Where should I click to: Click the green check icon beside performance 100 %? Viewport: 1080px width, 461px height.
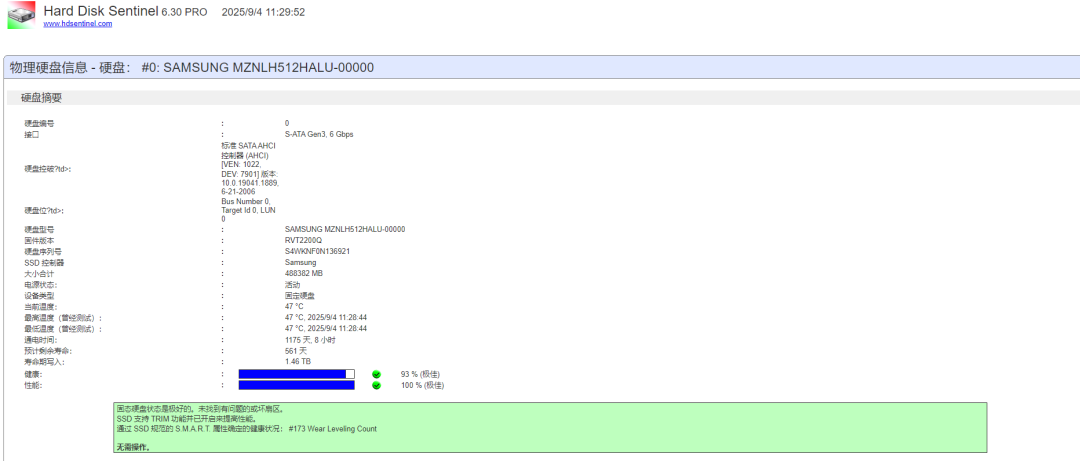coord(376,385)
